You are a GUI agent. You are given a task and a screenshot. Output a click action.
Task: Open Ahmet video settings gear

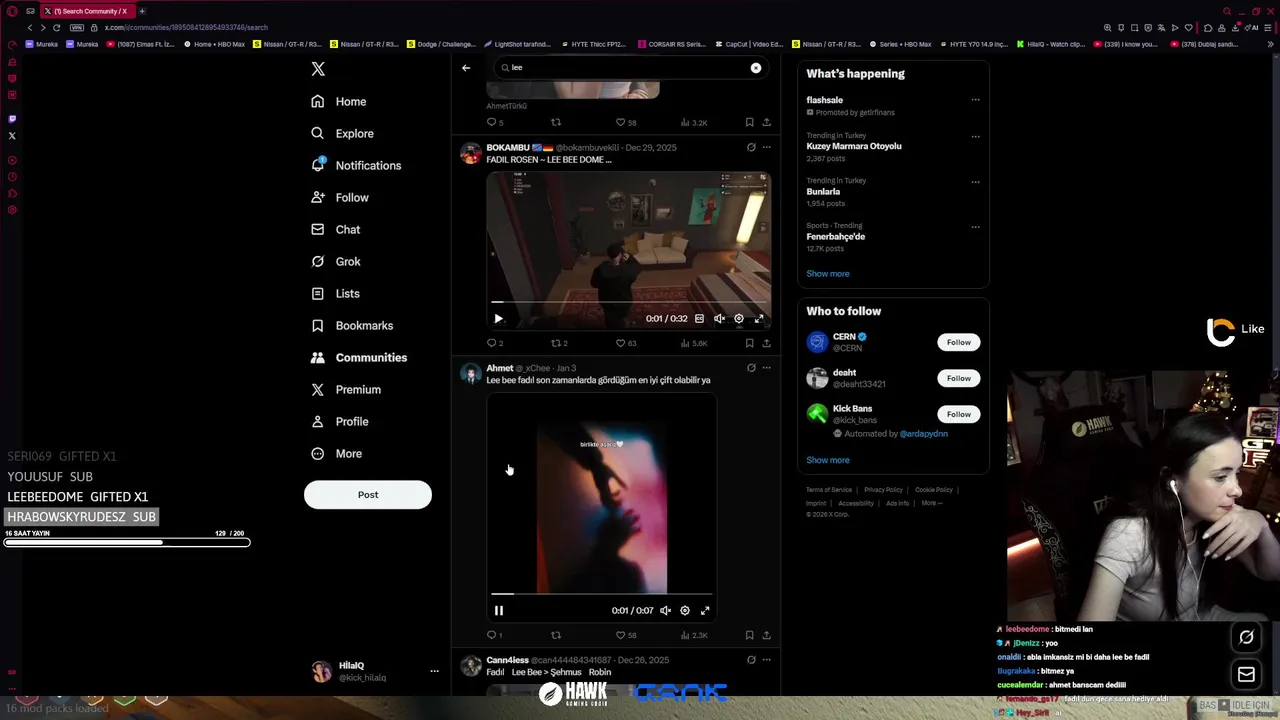coord(685,610)
